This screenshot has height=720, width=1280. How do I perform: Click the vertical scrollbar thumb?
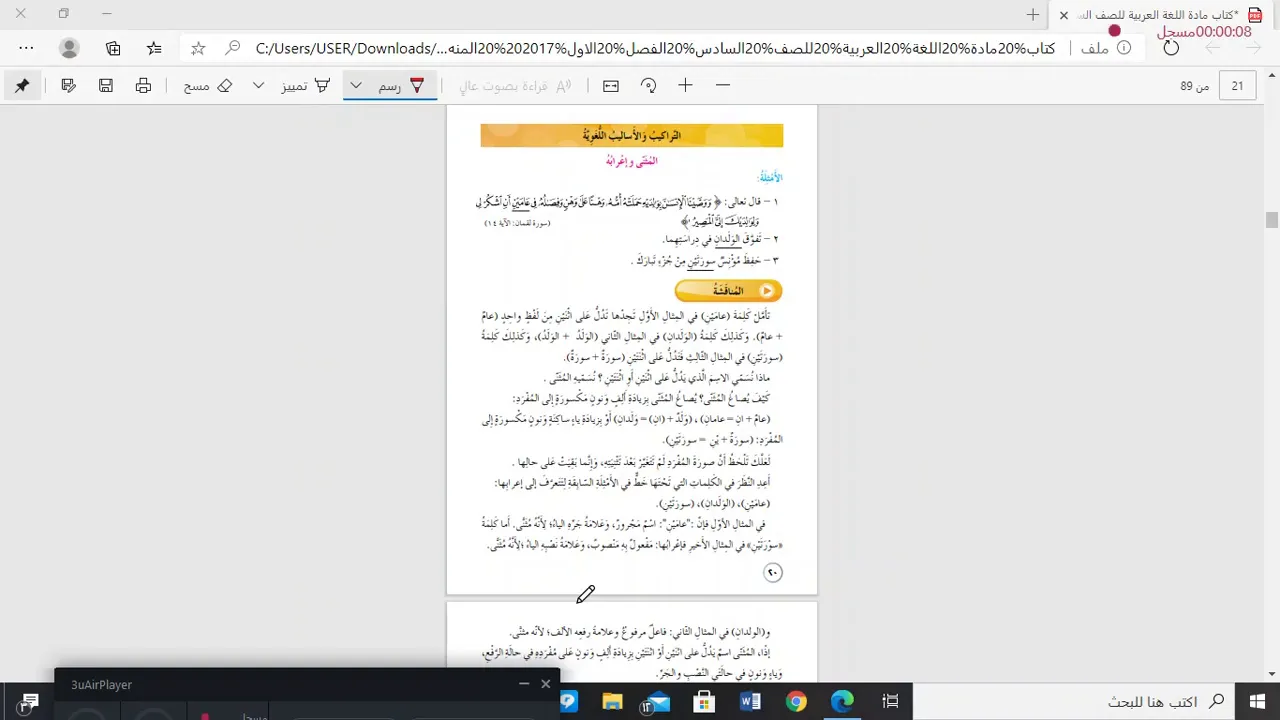coord(1272,220)
